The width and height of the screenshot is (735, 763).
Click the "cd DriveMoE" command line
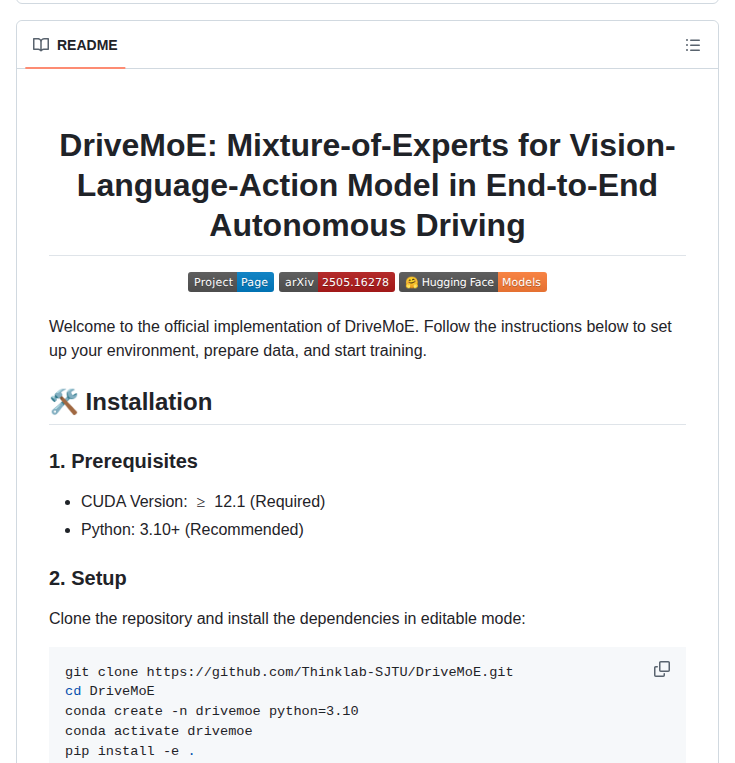pyautogui.click(x=110, y=691)
